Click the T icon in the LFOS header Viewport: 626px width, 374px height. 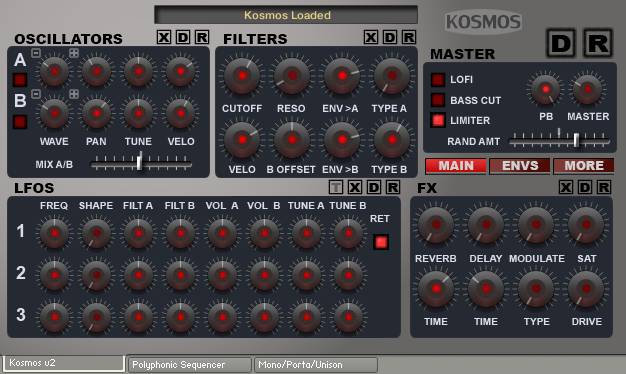tap(336, 187)
